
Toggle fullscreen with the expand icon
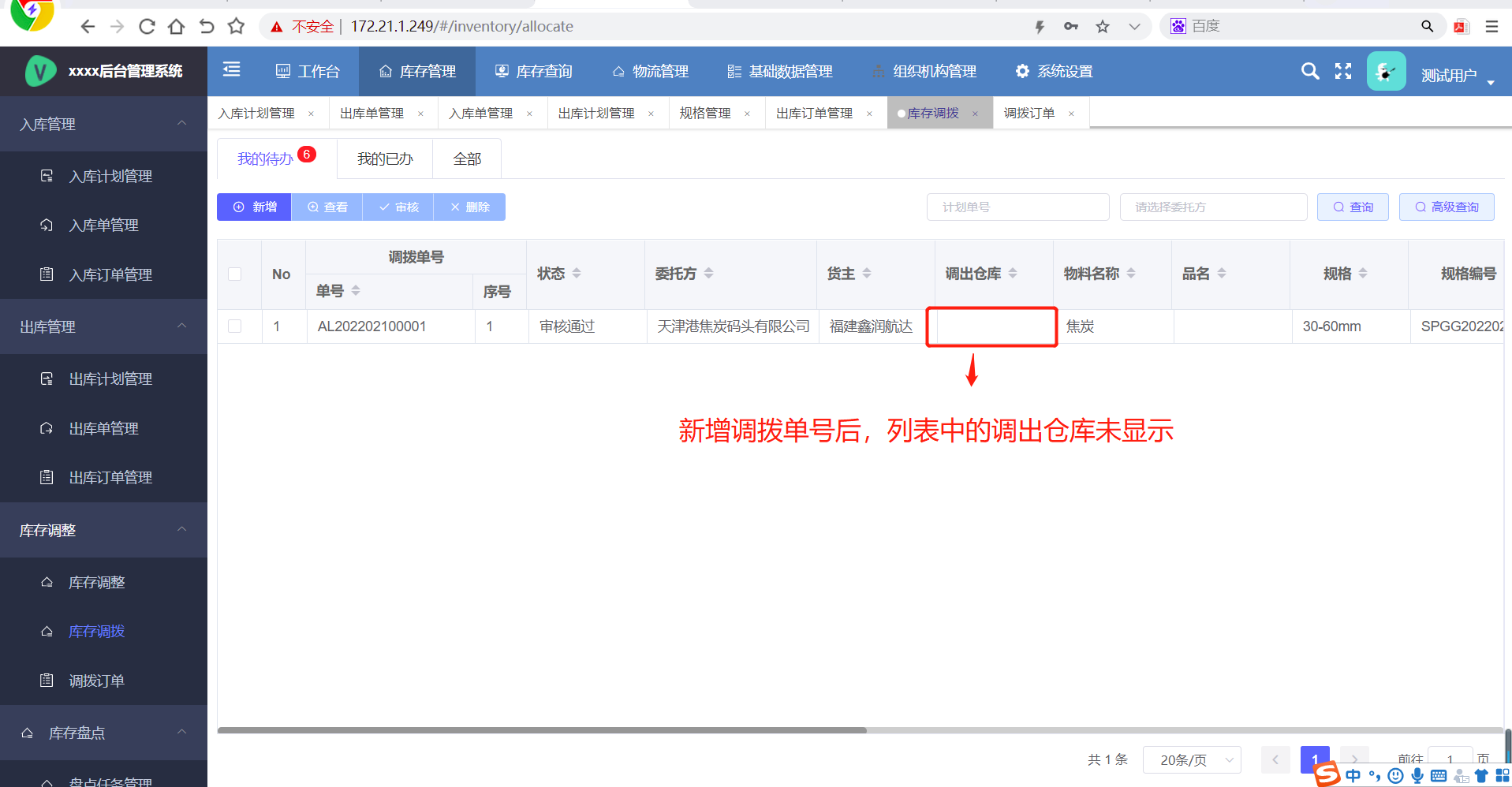pos(1343,72)
